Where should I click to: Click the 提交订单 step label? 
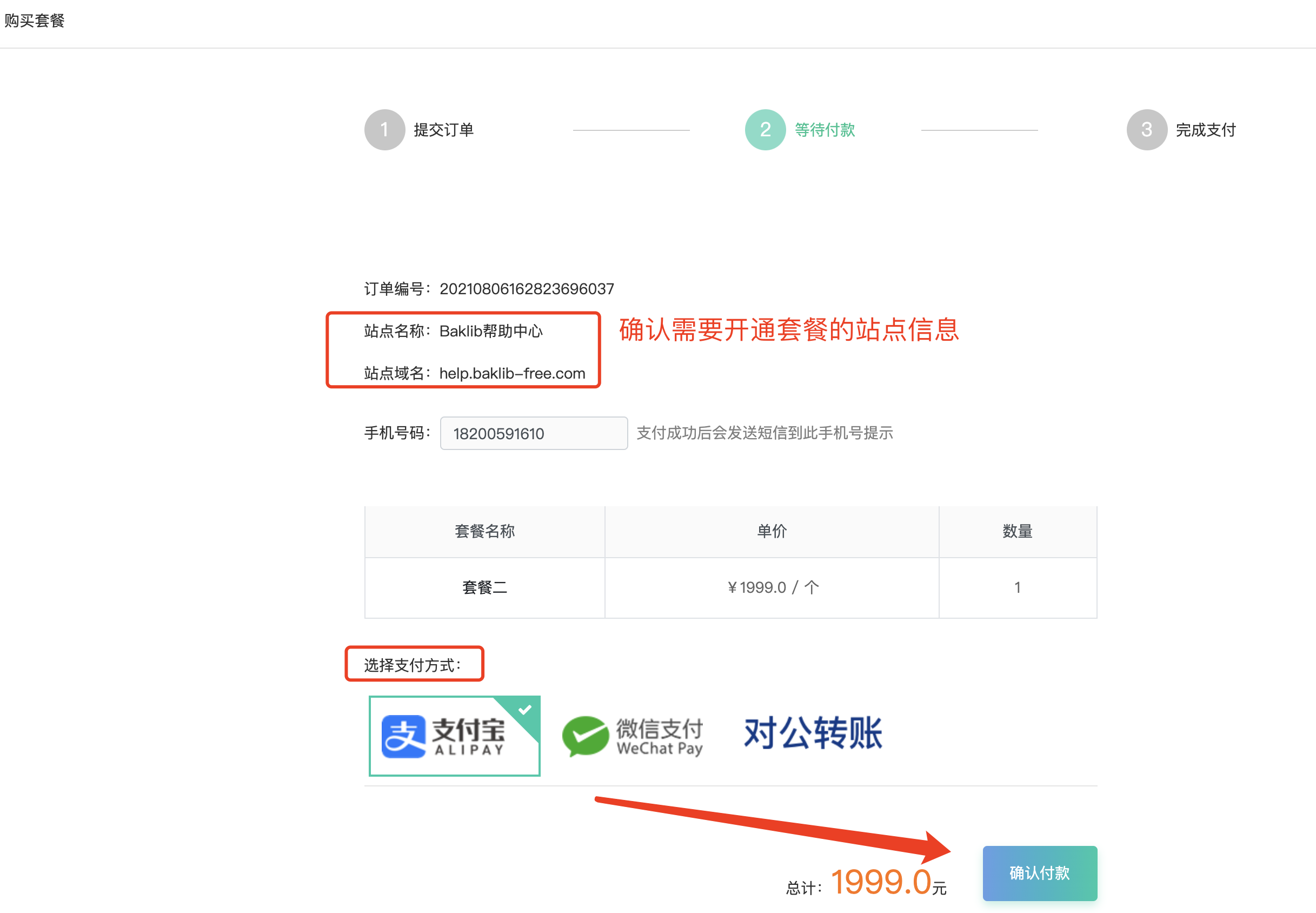point(443,130)
